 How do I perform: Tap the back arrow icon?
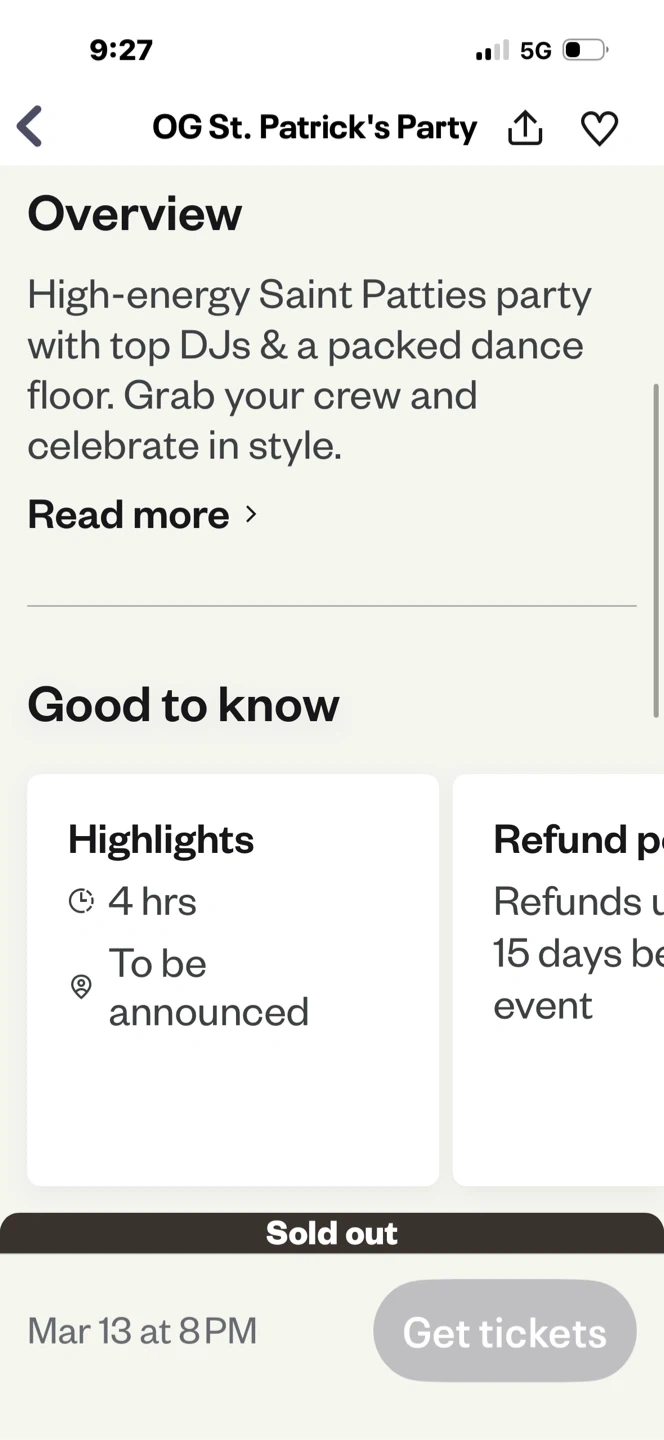point(30,127)
